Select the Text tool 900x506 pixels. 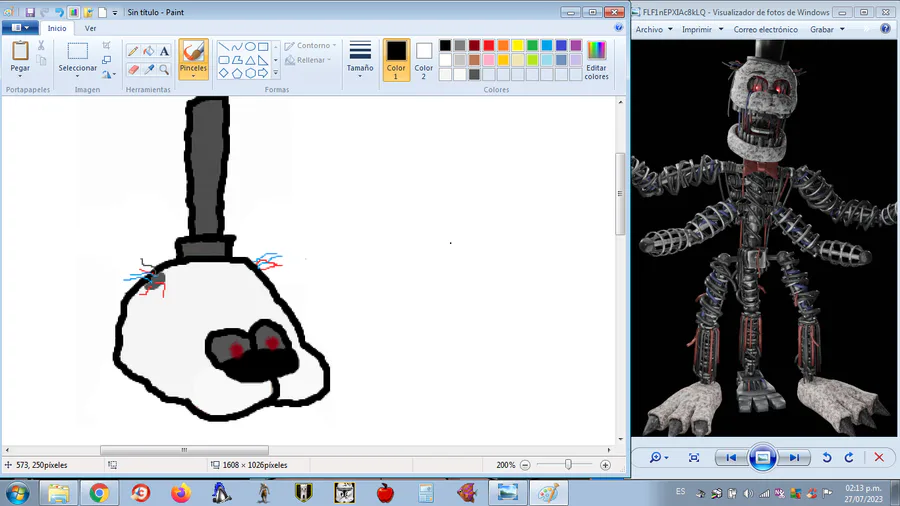pos(164,51)
